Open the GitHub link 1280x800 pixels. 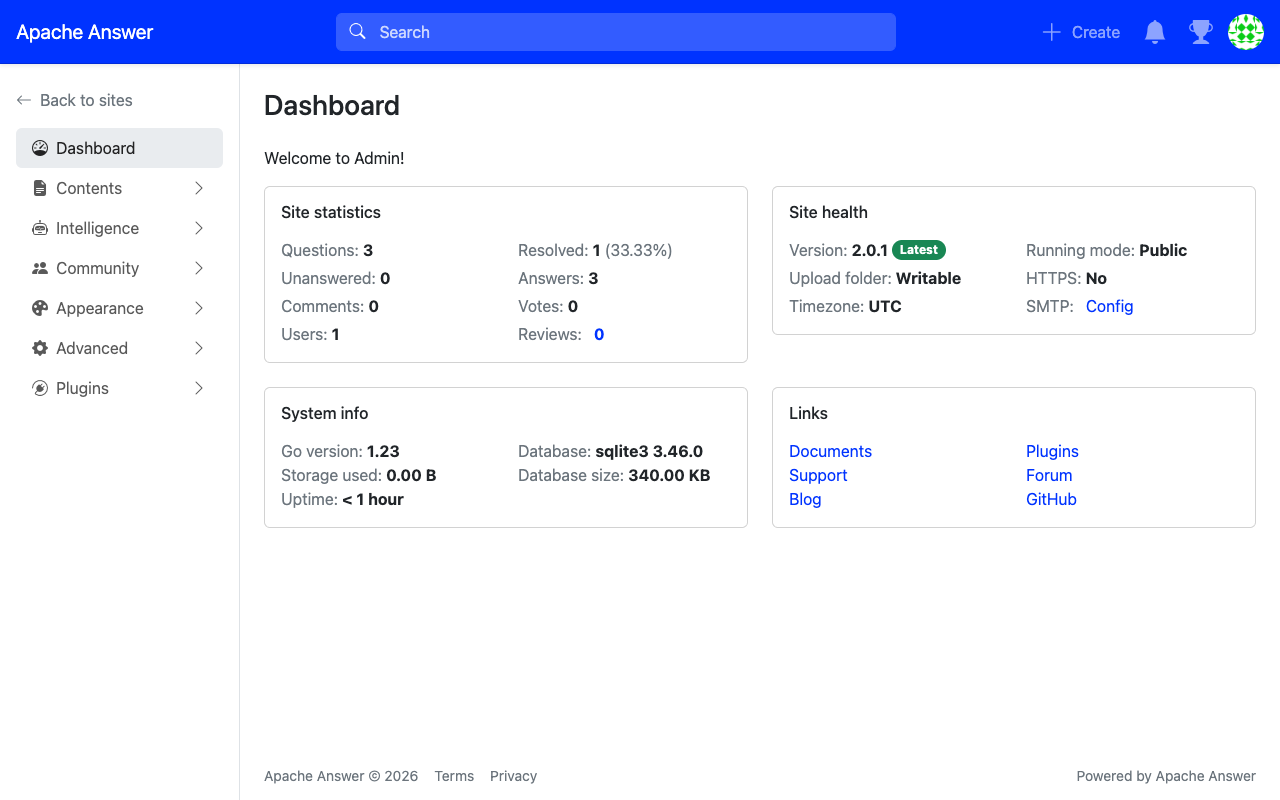click(1051, 499)
